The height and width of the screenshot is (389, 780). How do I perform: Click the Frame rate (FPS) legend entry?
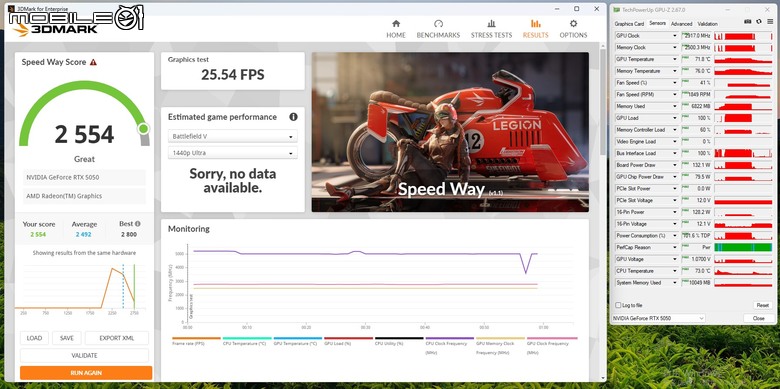196,341
